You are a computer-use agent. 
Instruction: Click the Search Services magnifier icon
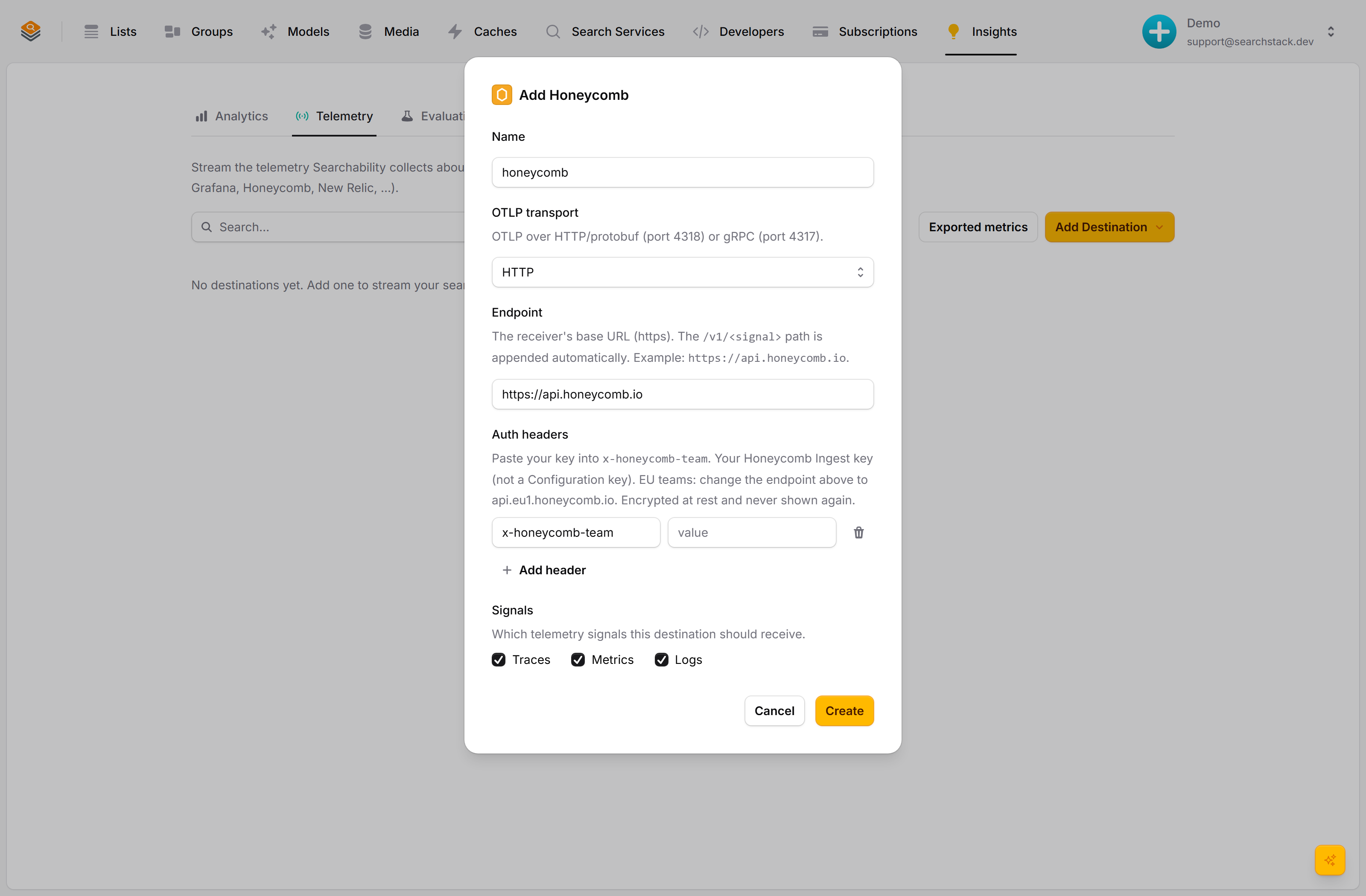pos(553,32)
